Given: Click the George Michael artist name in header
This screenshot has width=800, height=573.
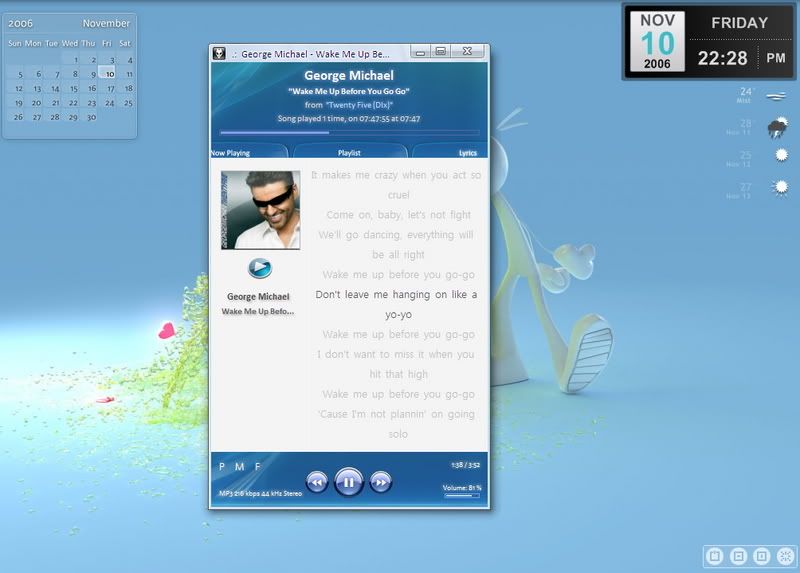Looking at the screenshot, I should coord(349,76).
